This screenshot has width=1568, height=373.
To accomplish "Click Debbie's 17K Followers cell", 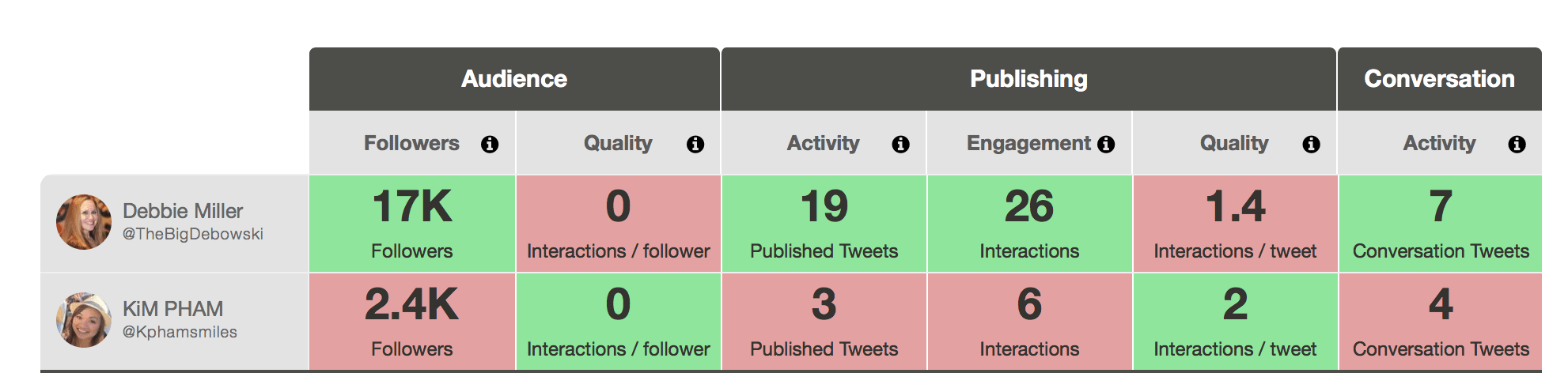I will (x=412, y=224).
